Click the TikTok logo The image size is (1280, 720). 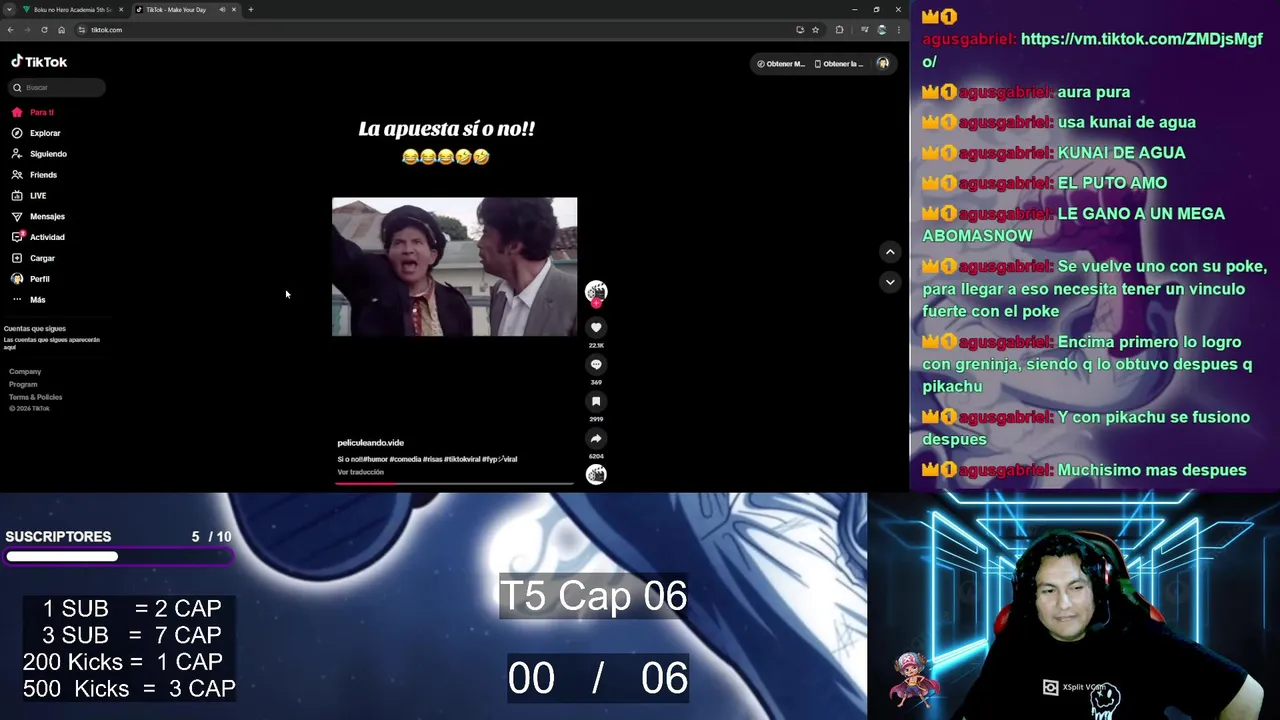(x=39, y=61)
